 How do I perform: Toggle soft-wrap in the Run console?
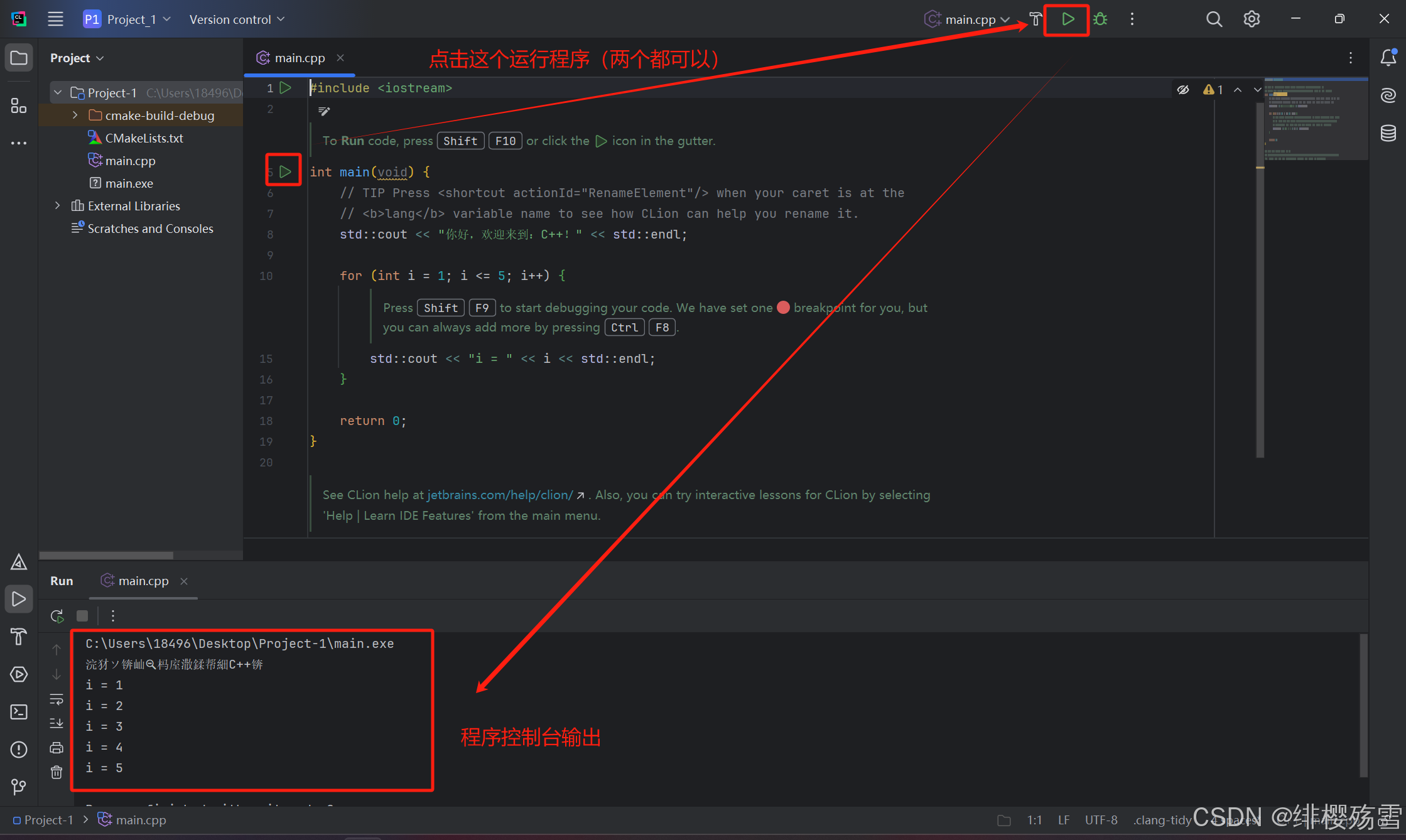(x=57, y=699)
